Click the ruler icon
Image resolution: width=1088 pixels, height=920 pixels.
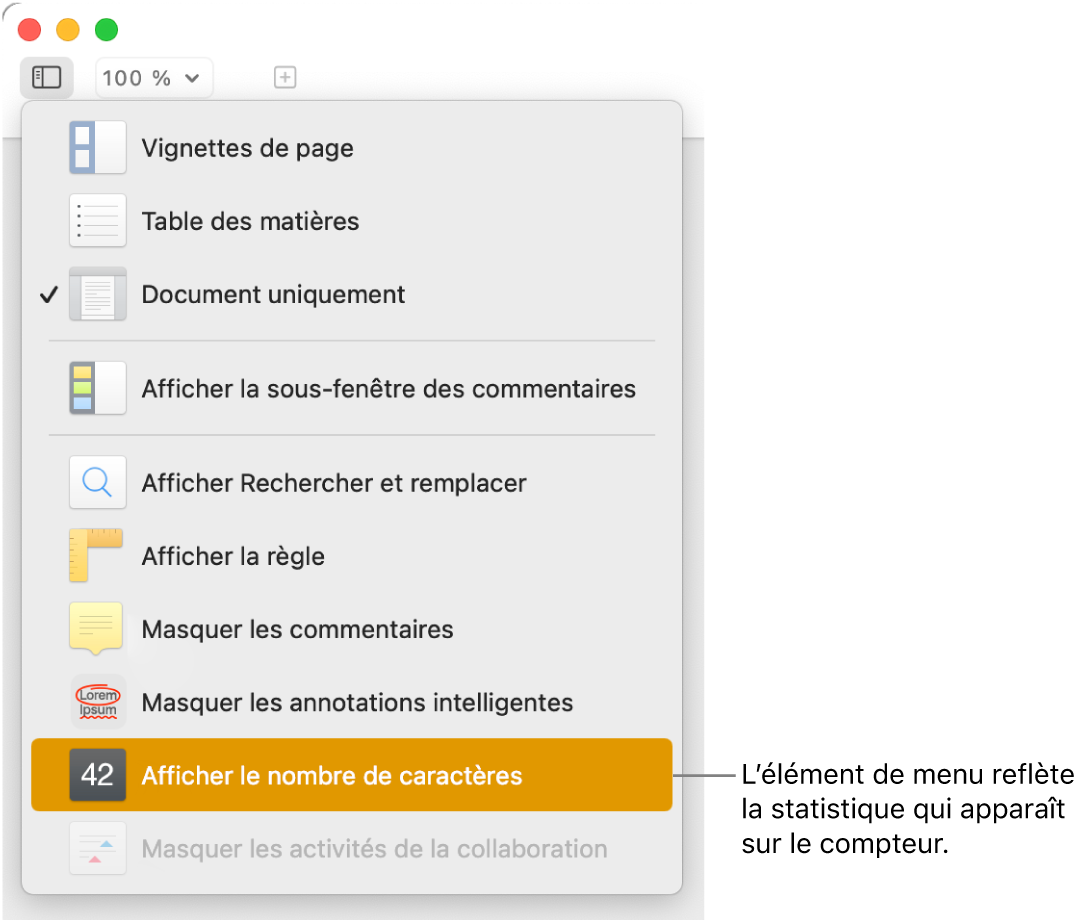(97, 555)
